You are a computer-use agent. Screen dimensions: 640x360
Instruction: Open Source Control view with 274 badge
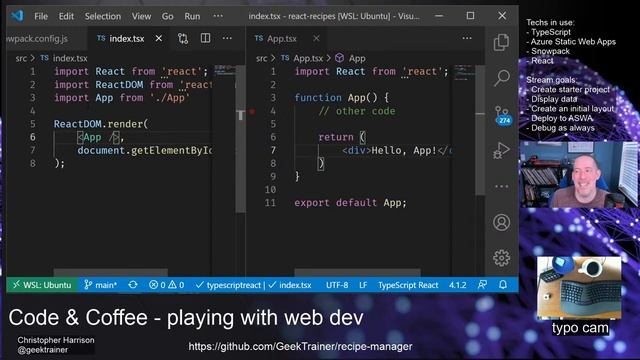point(502,116)
